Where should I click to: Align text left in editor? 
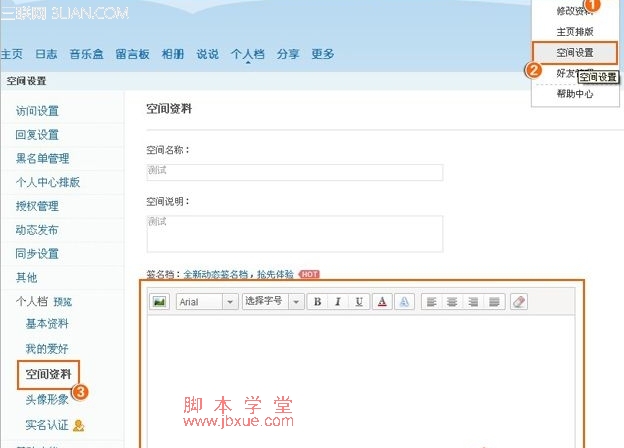click(431, 302)
